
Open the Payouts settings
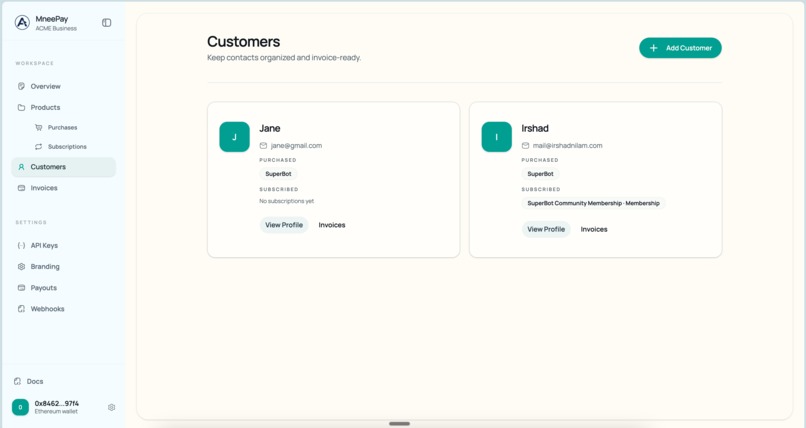click(64, 288)
